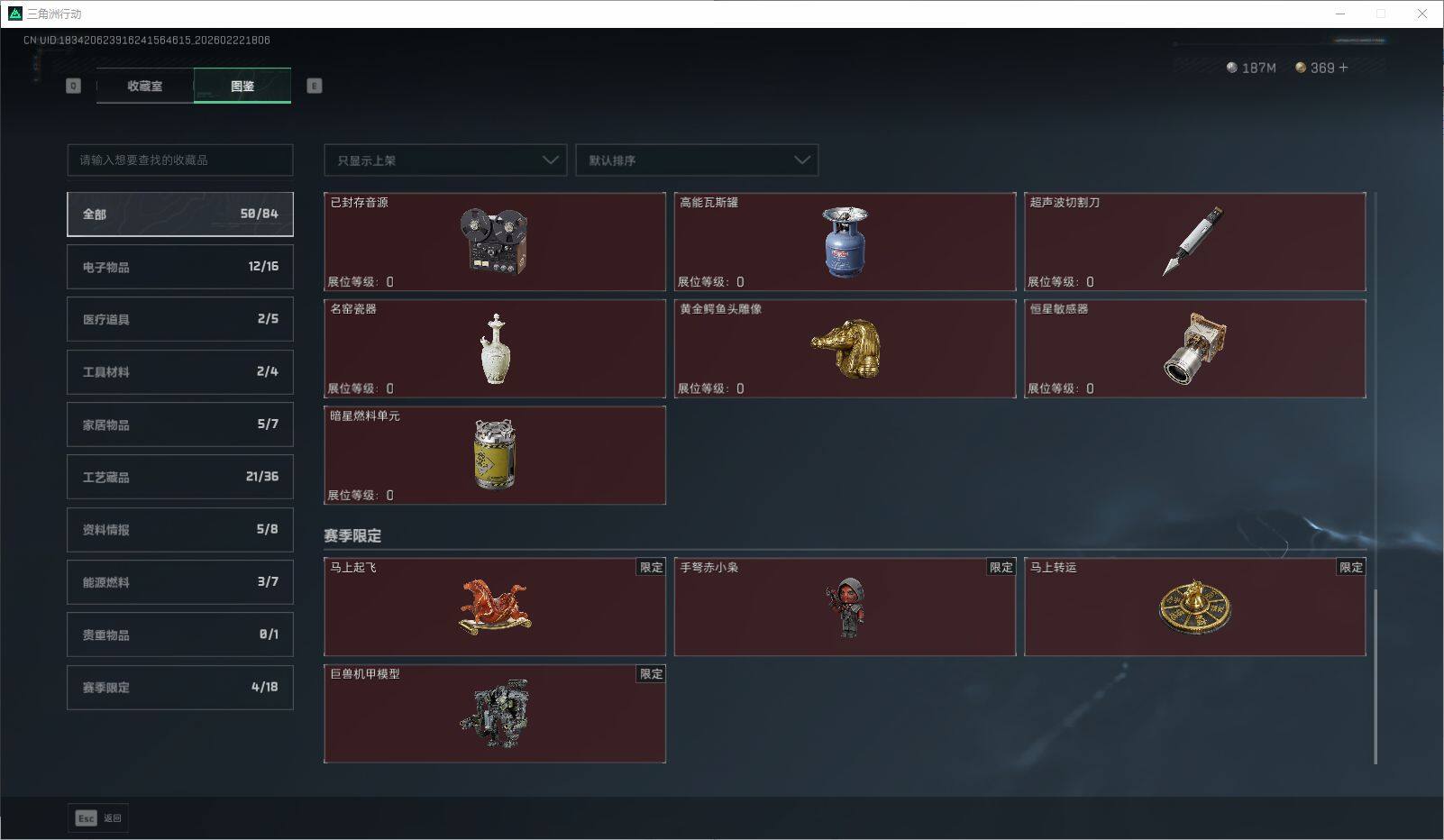Expand the 默认排序 sort dropdown
This screenshot has width=1444, height=840.
pyautogui.click(x=697, y=160)
